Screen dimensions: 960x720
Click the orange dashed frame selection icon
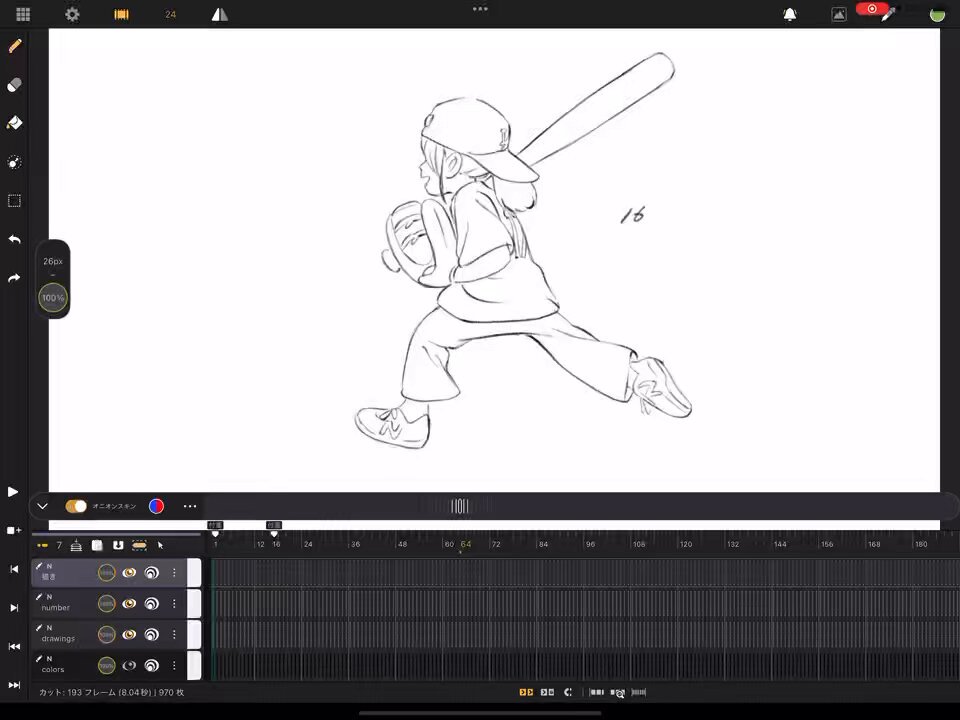coord(140,545)
